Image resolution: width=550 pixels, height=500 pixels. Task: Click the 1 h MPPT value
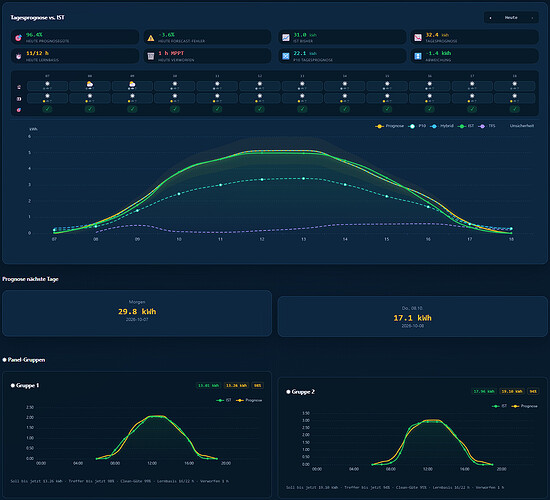point(171,53)
